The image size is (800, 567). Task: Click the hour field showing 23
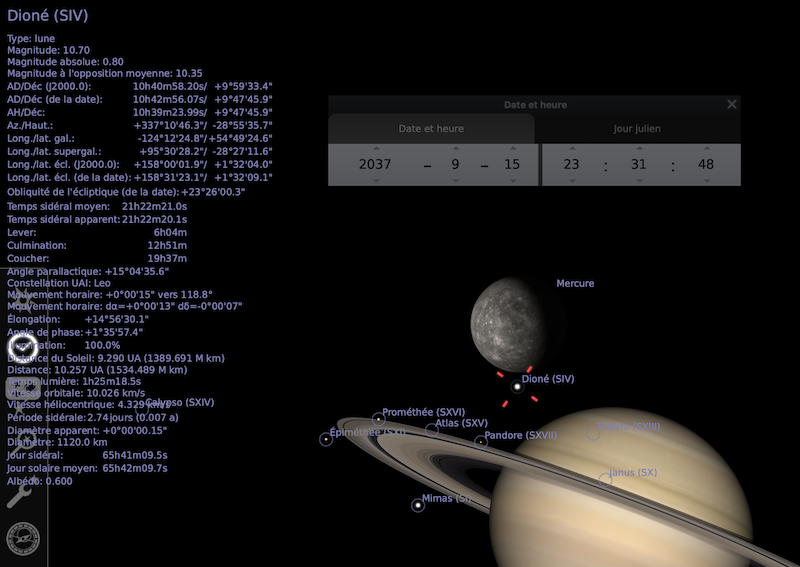pos(572,164)
